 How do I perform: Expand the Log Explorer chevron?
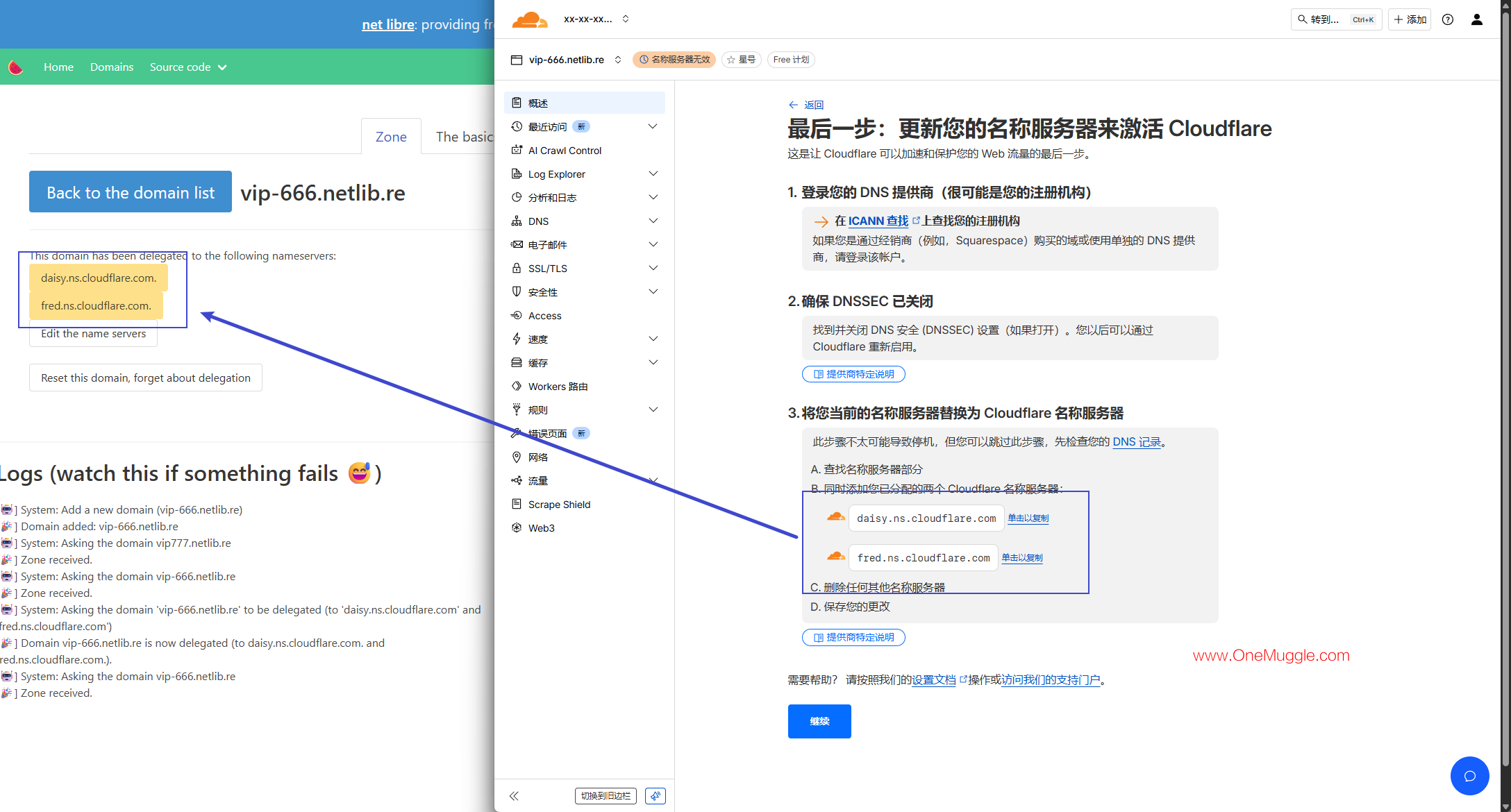point(653,174)
